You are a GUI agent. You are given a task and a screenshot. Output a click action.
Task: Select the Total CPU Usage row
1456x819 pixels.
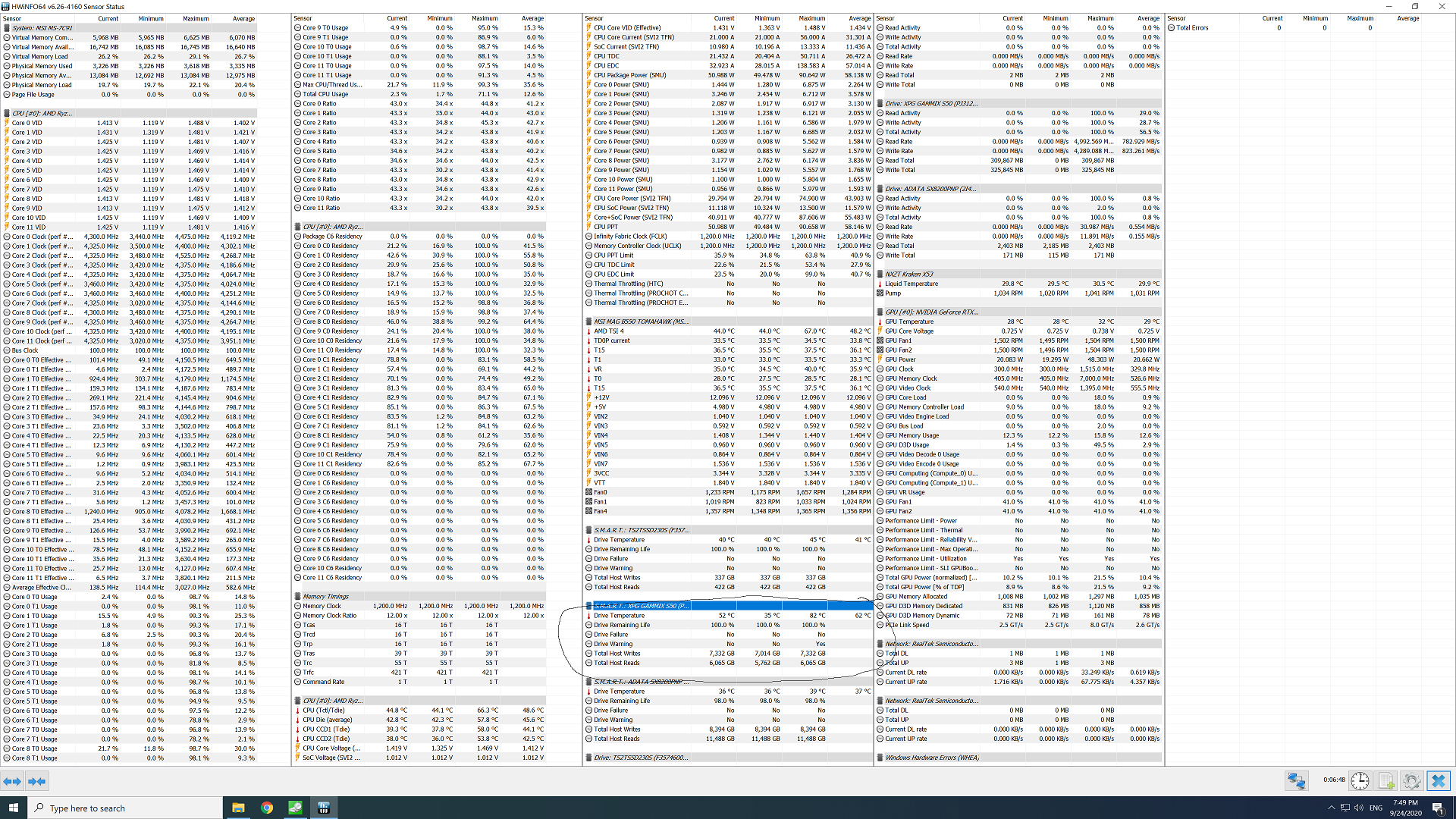tap(420, 94)
